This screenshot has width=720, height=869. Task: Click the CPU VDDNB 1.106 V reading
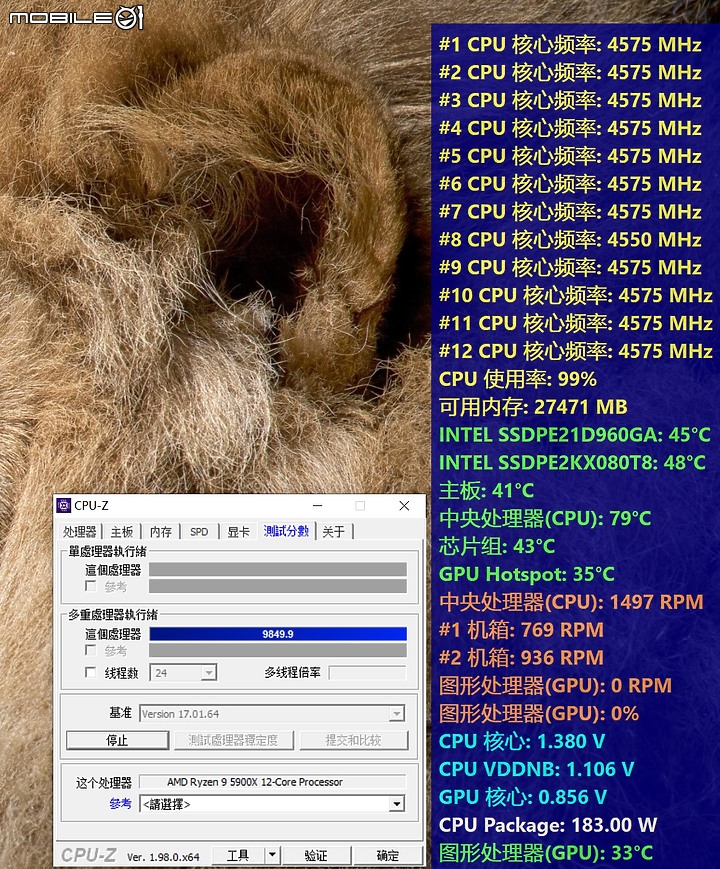536,769
